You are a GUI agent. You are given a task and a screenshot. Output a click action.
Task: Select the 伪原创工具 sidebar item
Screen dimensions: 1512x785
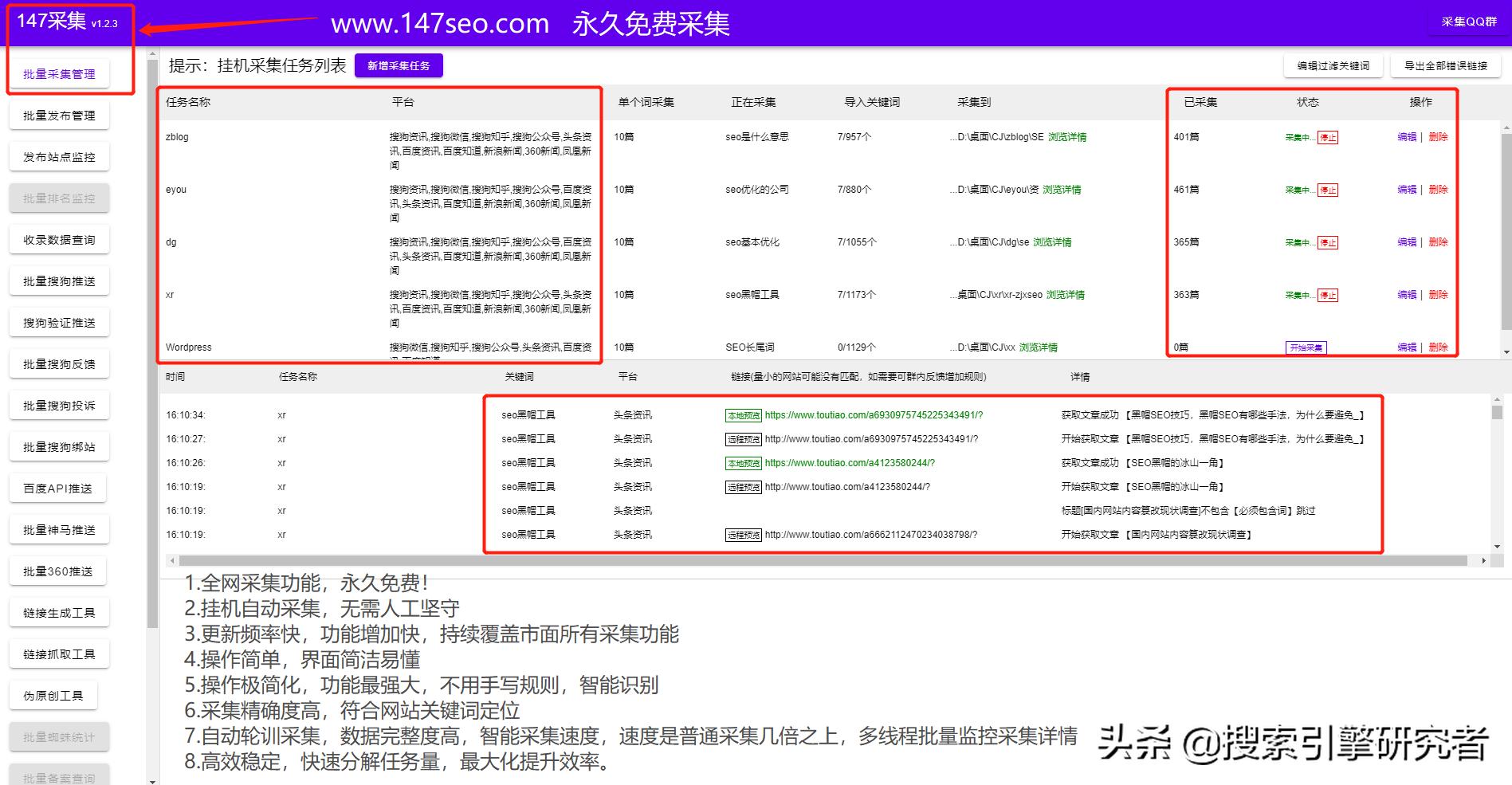[53, 695]
